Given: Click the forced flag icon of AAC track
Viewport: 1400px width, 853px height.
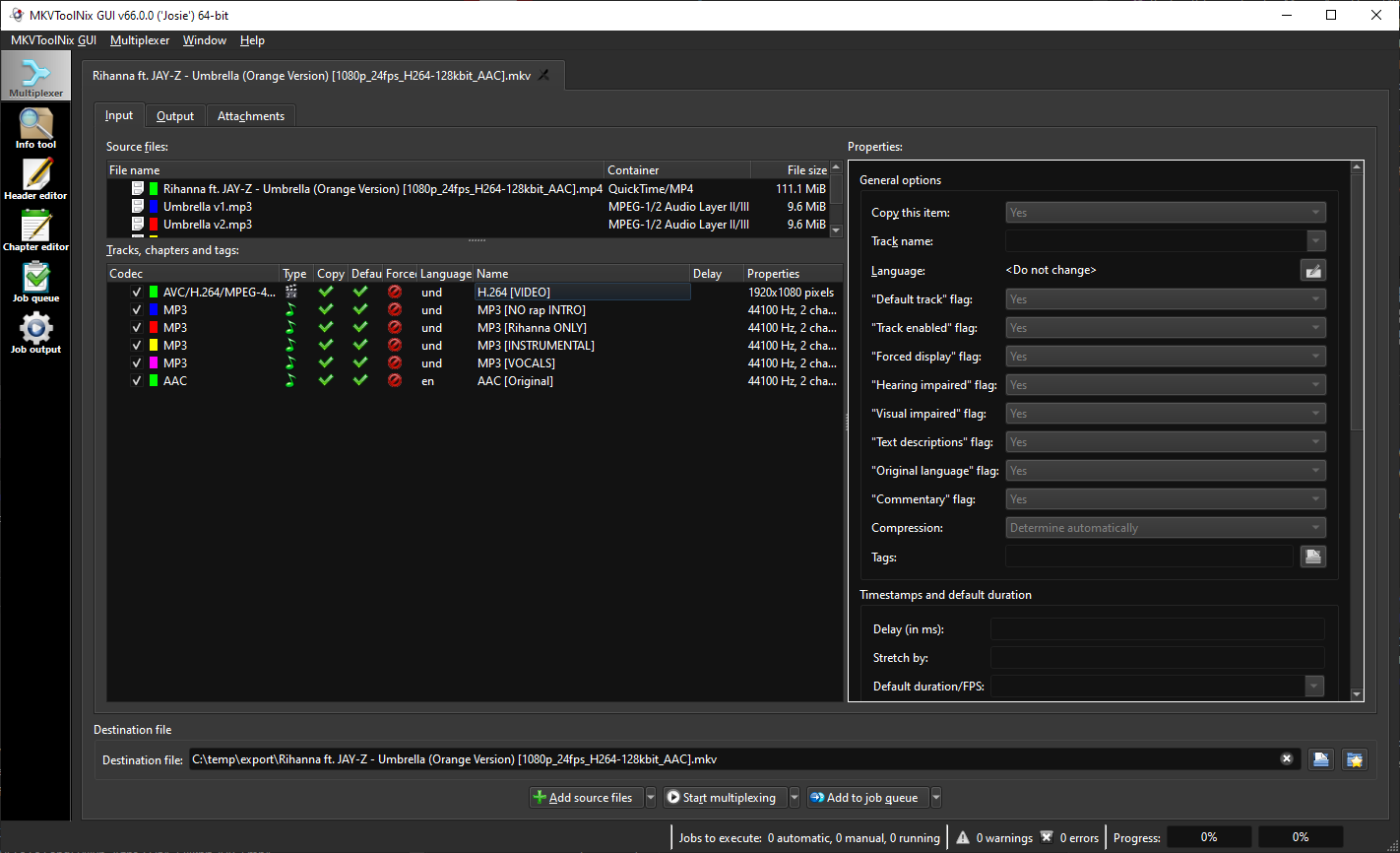Looking at the screenshot, I should [395, 380].
